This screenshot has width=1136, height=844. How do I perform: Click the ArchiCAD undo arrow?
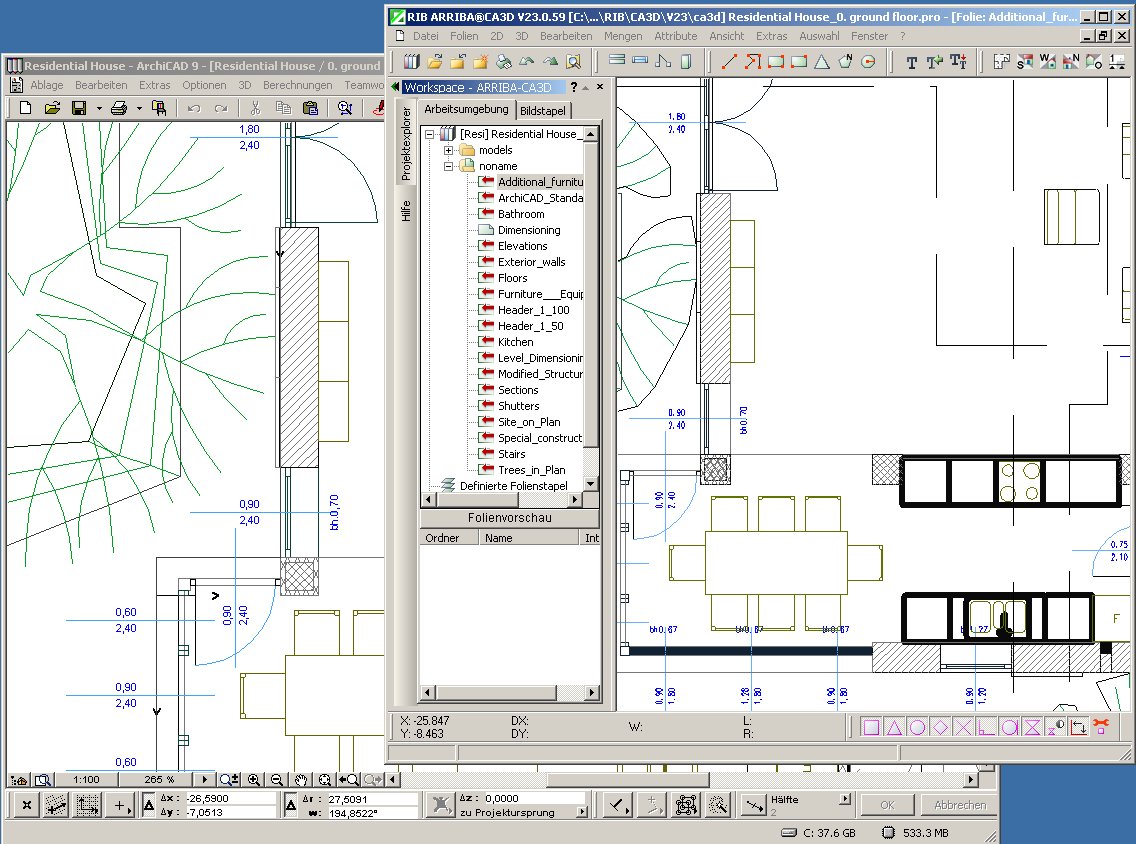(x=193, y=108)
